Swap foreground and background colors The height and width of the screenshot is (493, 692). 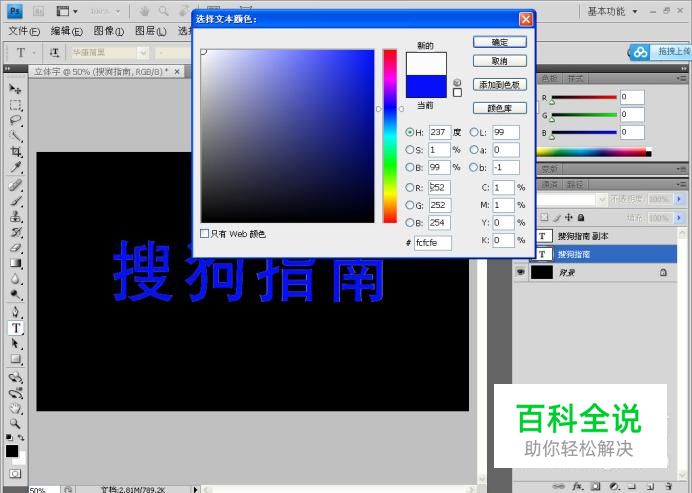(21, 437)
